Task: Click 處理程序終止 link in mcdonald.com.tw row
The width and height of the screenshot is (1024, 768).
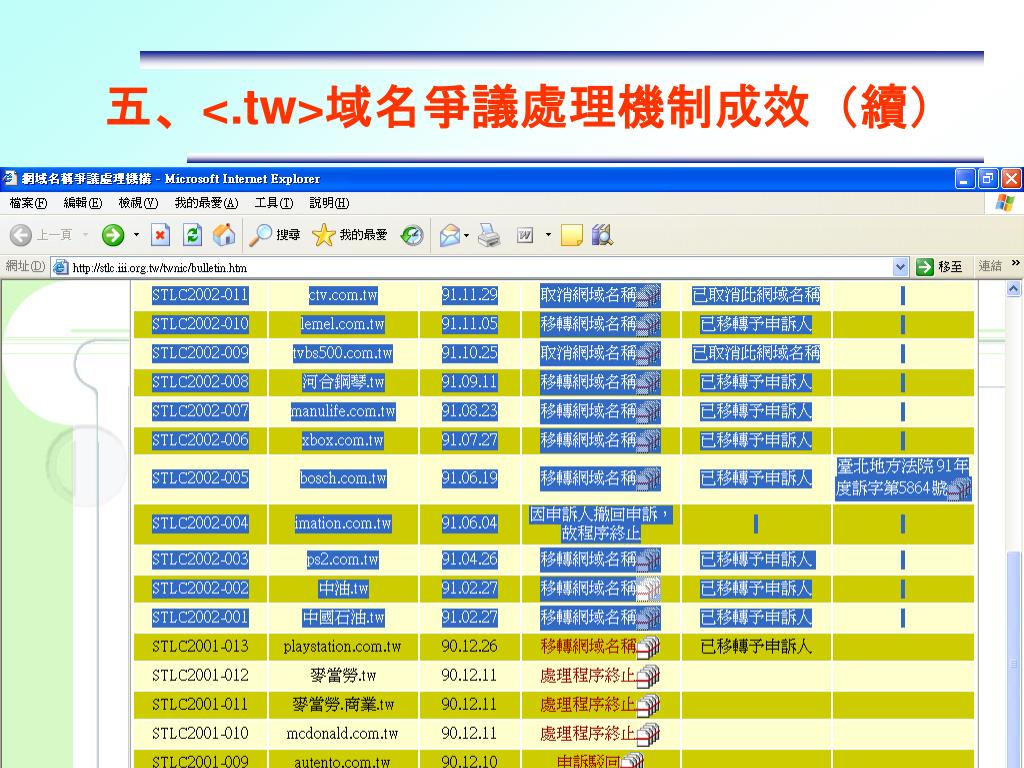Action: (588, 733)
